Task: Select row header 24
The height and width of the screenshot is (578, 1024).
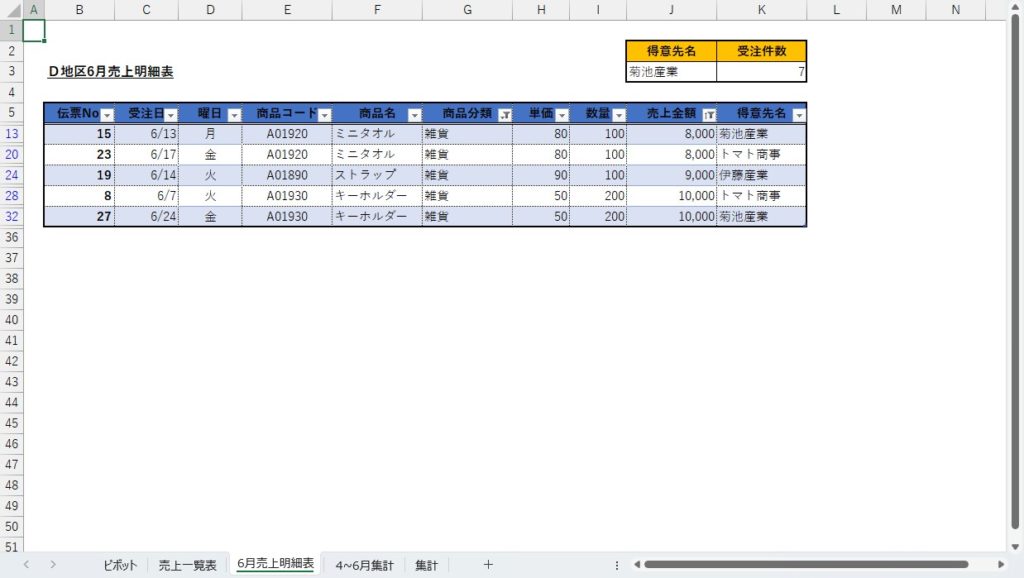Action: [11, 175]
